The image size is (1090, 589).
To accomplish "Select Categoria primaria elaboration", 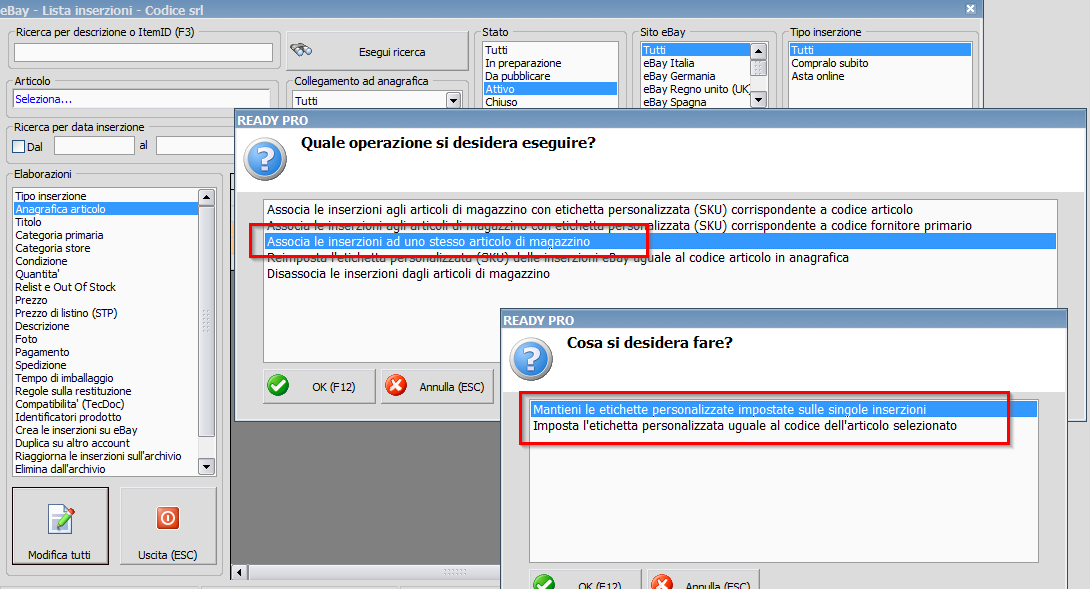I will (x=106, y=235).
